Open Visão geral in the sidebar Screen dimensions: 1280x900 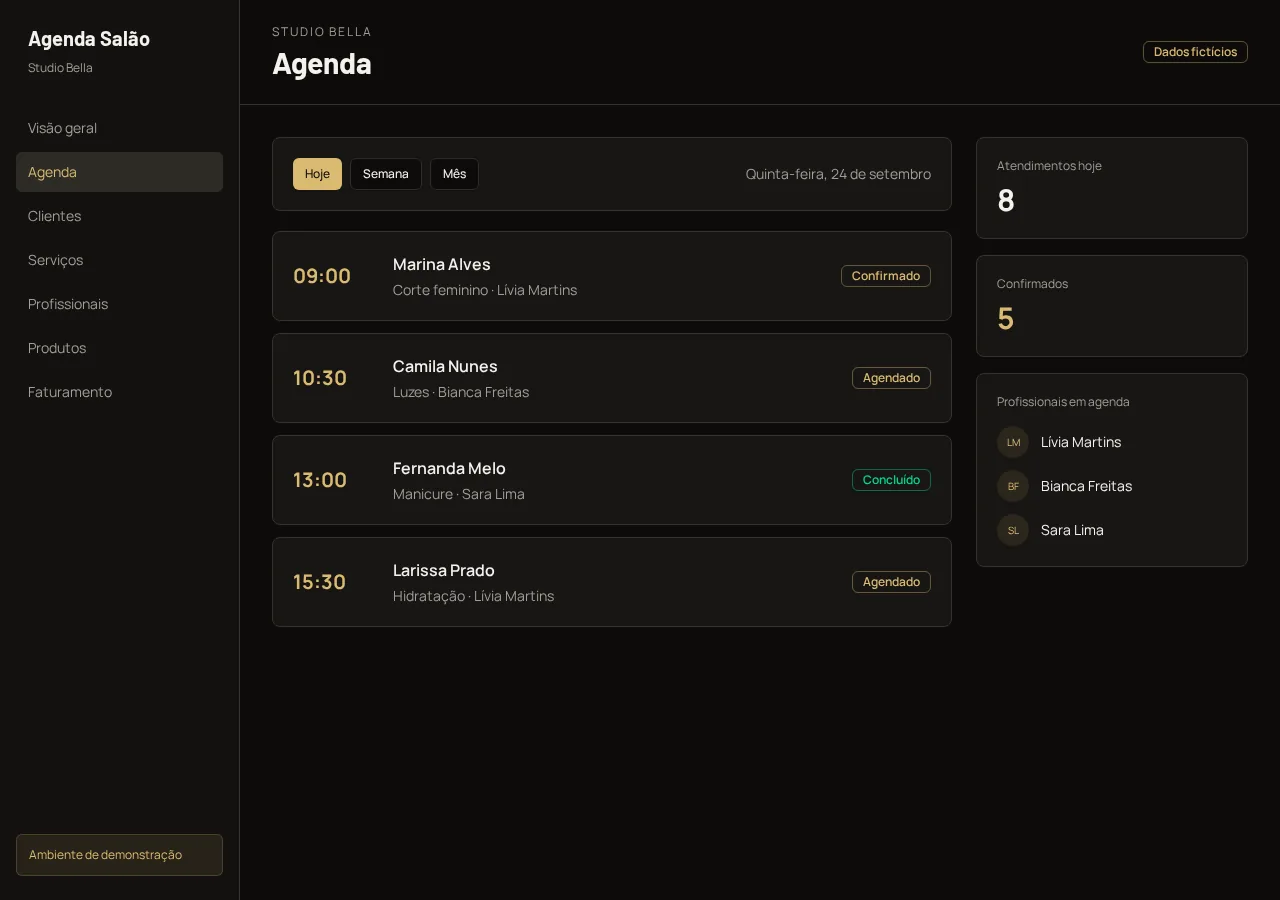[119, 128]
